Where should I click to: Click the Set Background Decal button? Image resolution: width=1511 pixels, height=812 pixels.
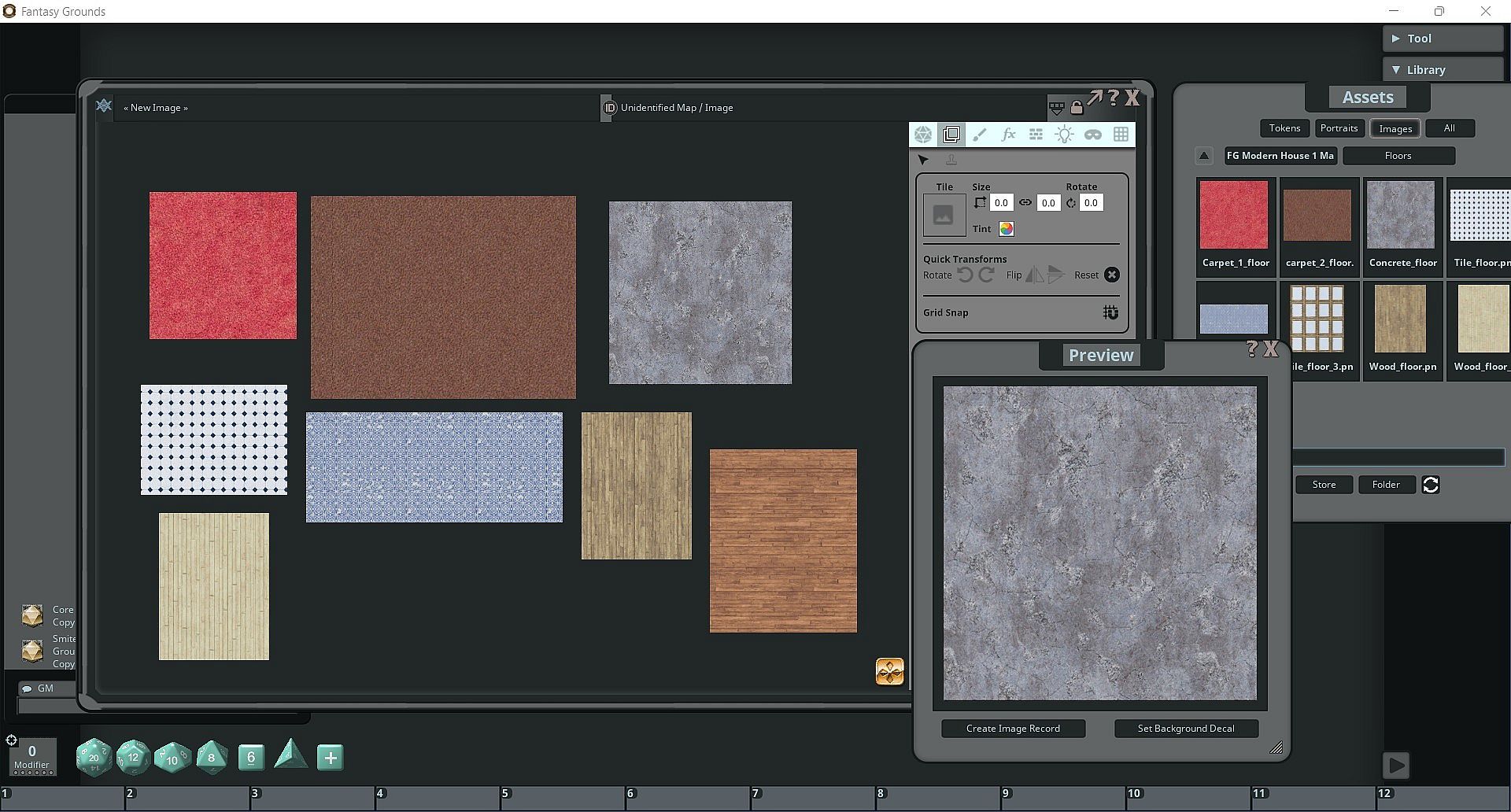(x=1185, y=729)
